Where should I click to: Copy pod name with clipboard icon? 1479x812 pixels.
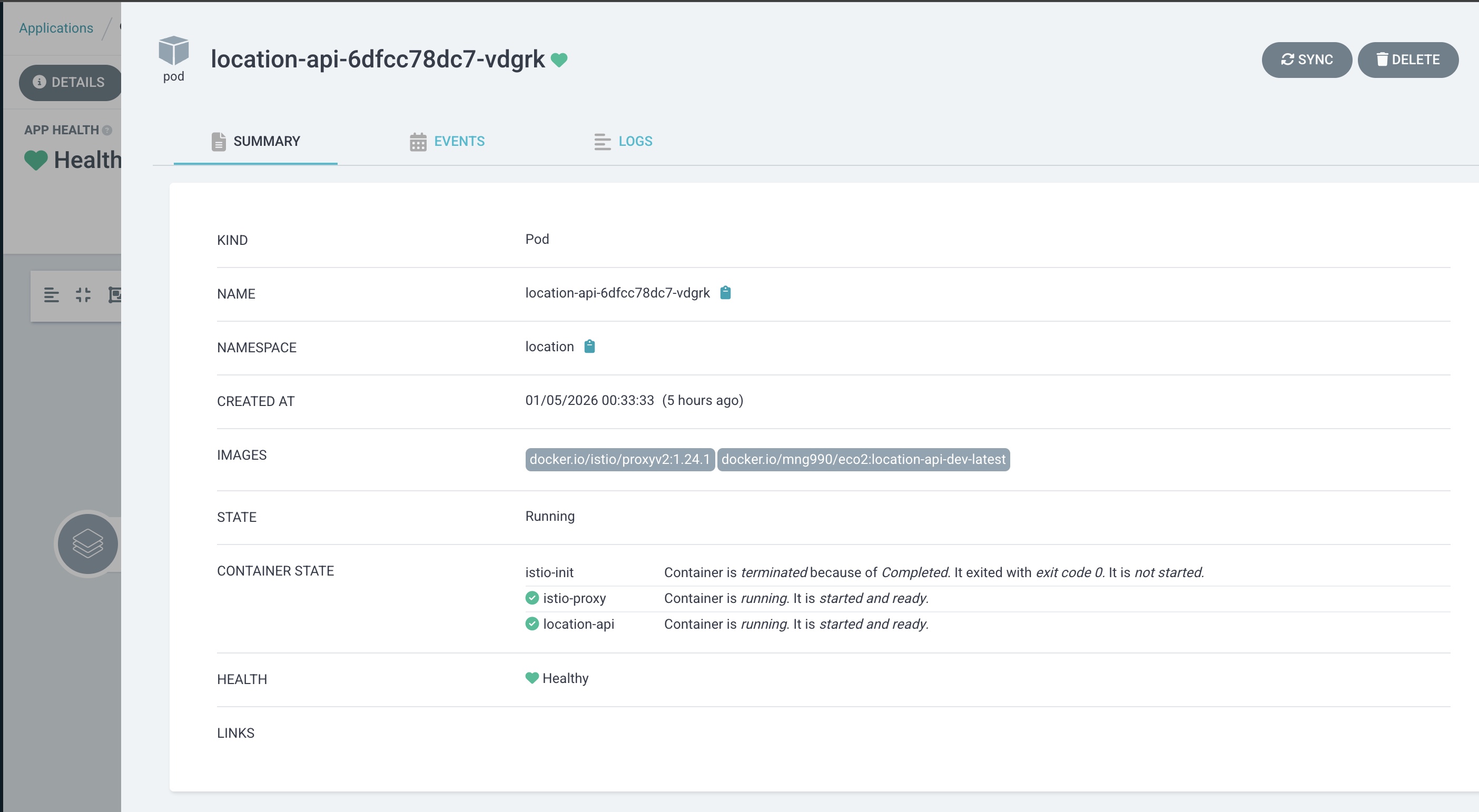point(725,293)
